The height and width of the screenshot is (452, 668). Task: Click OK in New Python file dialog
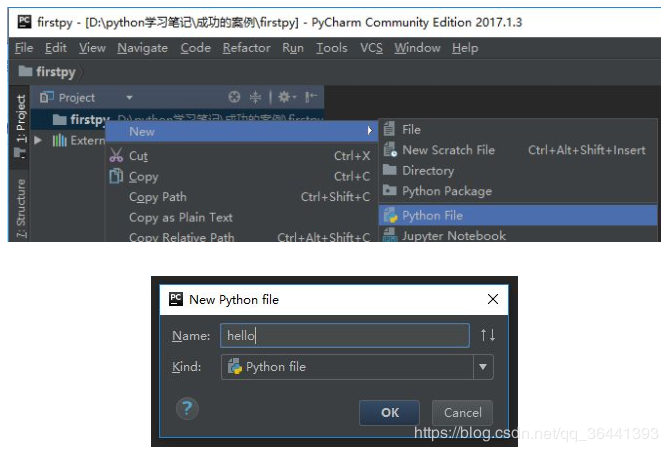tap(389, 412)
